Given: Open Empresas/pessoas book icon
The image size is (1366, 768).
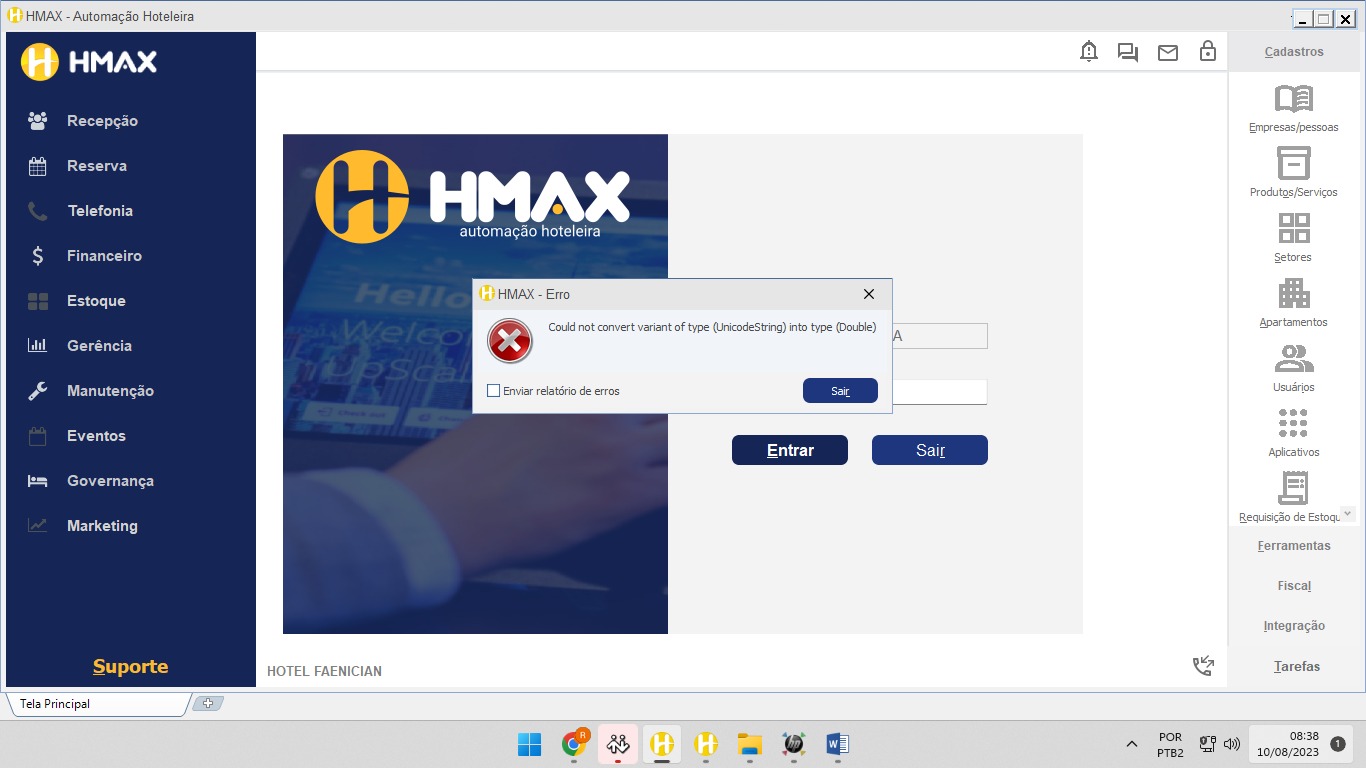Looking at the screenshot, I should click(1293, 99).
